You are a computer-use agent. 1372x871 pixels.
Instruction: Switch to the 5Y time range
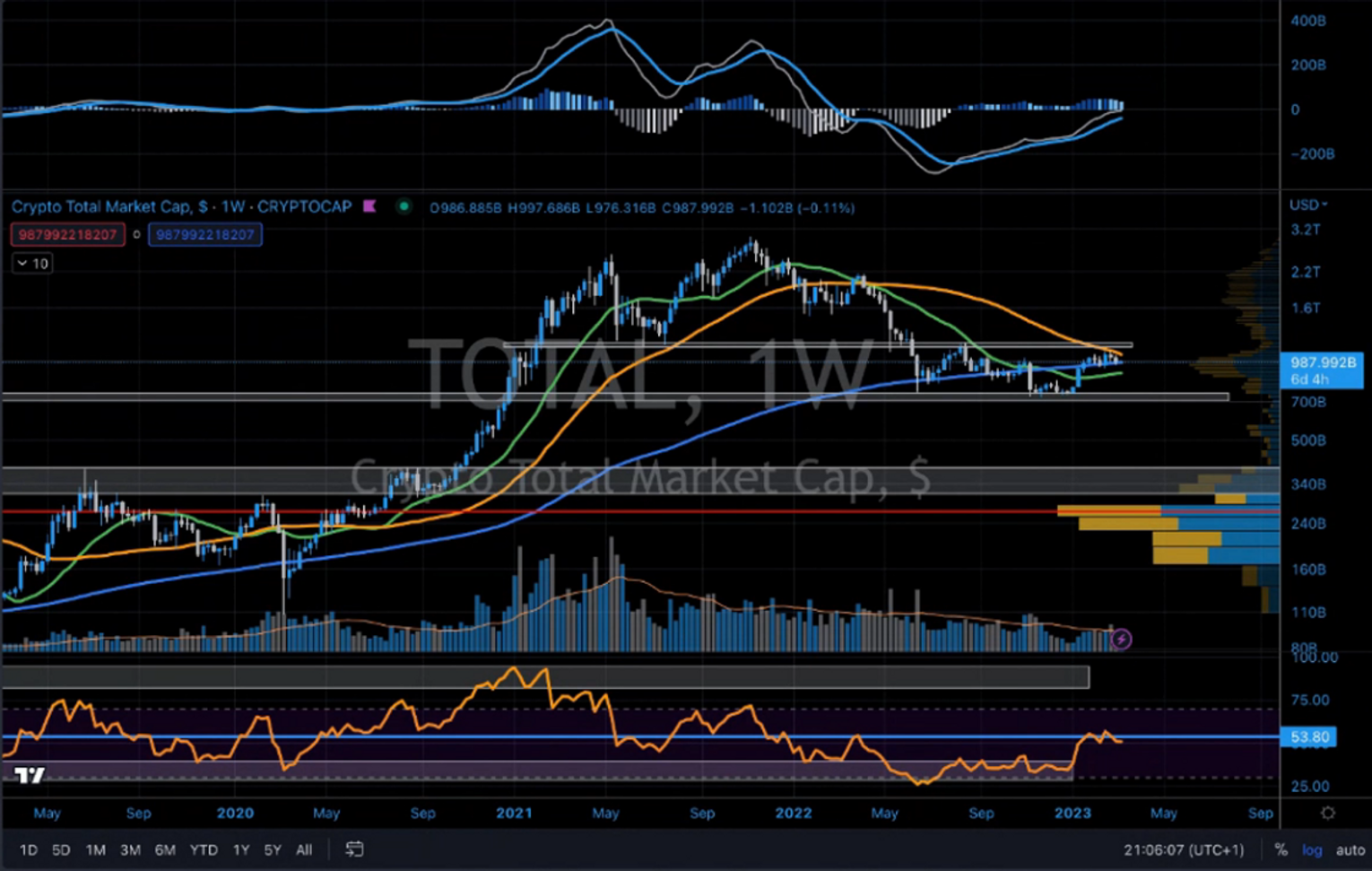click(273, 849)
